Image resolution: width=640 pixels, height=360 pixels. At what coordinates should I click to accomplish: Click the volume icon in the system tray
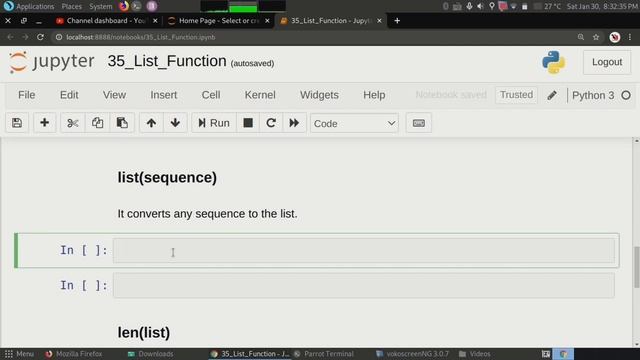(480, 6)
